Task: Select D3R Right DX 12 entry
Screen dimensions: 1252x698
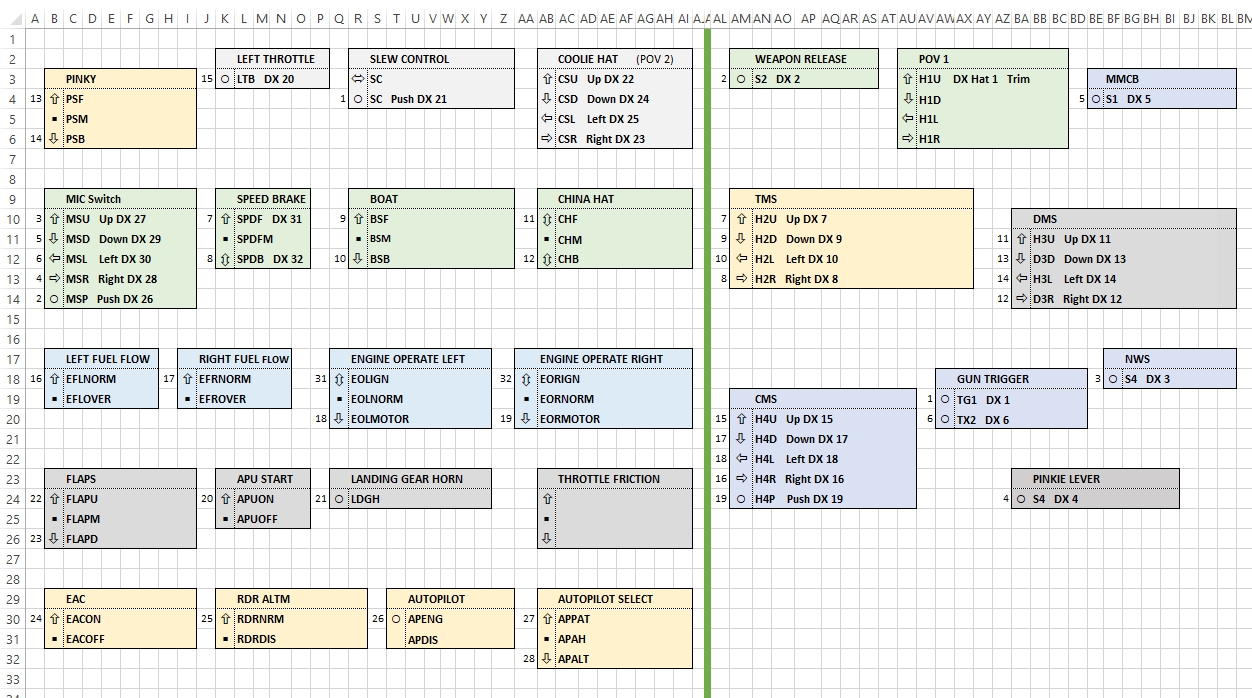Action: tap(1133, 299)
